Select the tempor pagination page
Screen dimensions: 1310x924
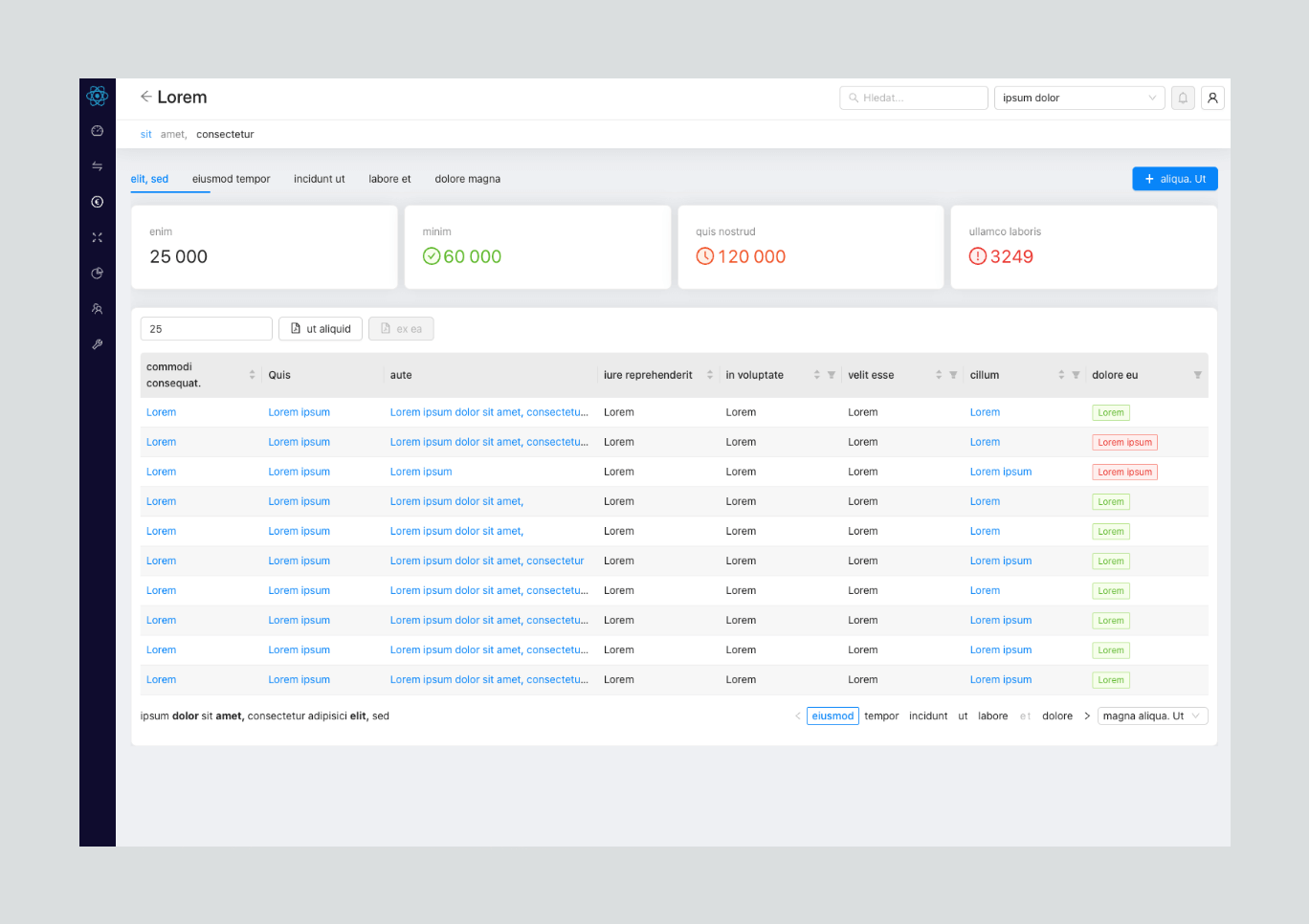(881, 716)
